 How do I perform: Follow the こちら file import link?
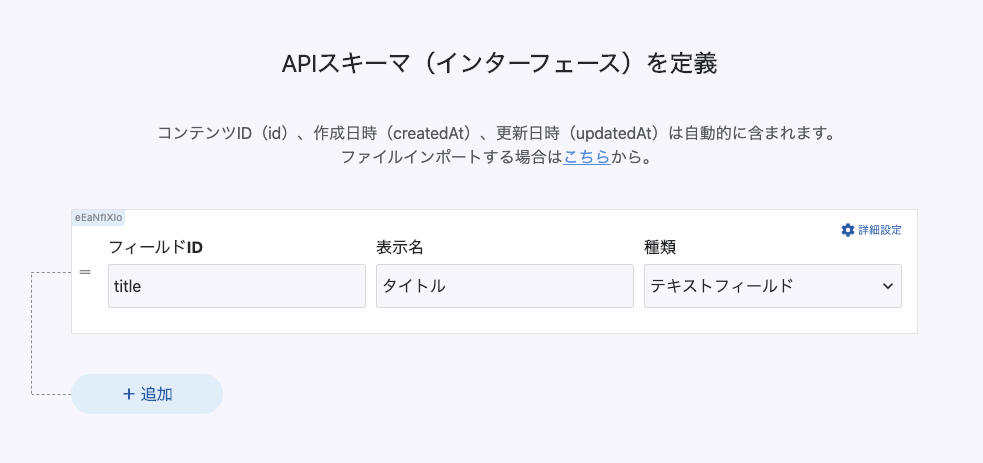tap(587, 157)
